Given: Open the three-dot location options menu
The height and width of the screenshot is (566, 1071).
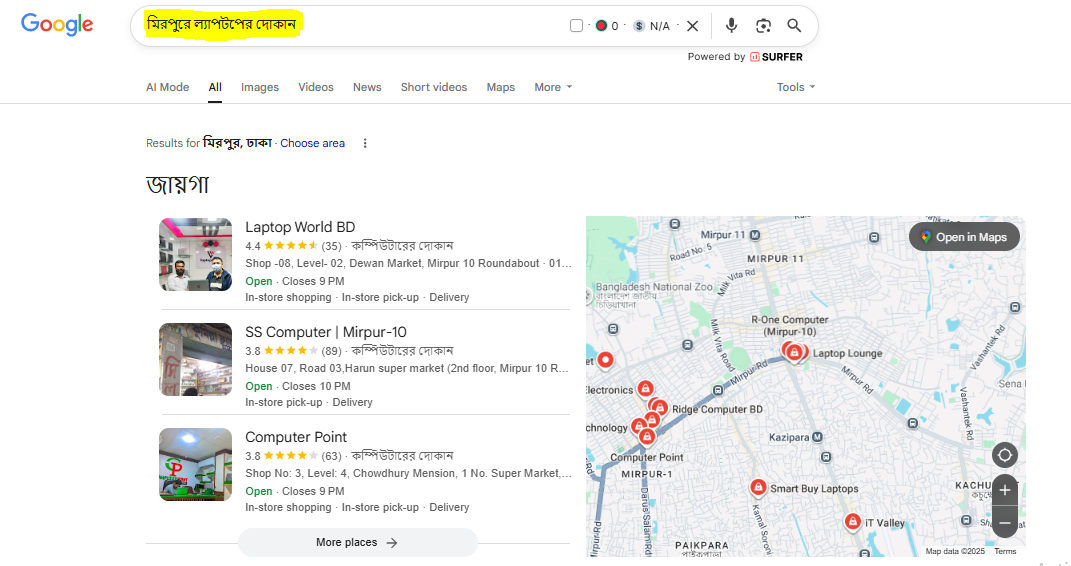Looking at the screenshot, I should tap(365, 143).
